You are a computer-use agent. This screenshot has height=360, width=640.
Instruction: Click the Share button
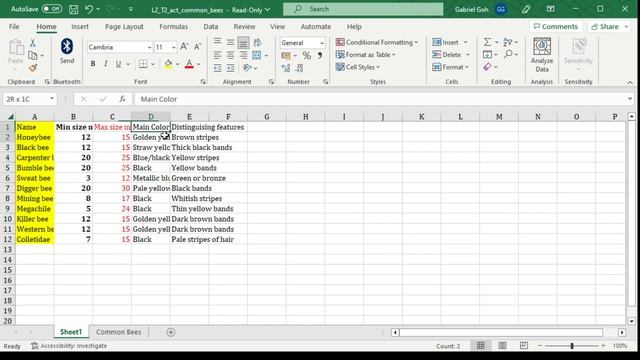point(609,27)
